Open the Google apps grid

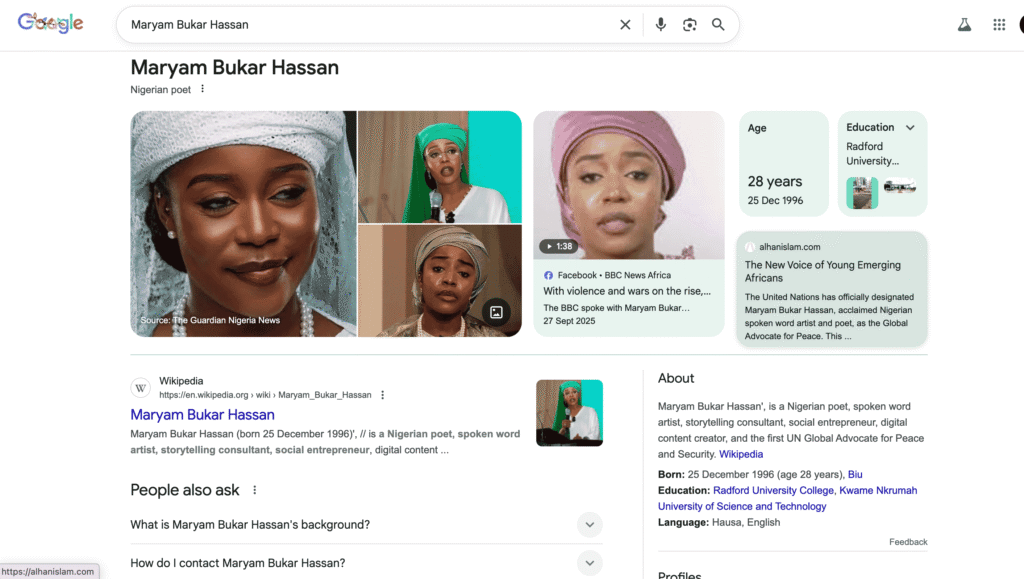999,25
